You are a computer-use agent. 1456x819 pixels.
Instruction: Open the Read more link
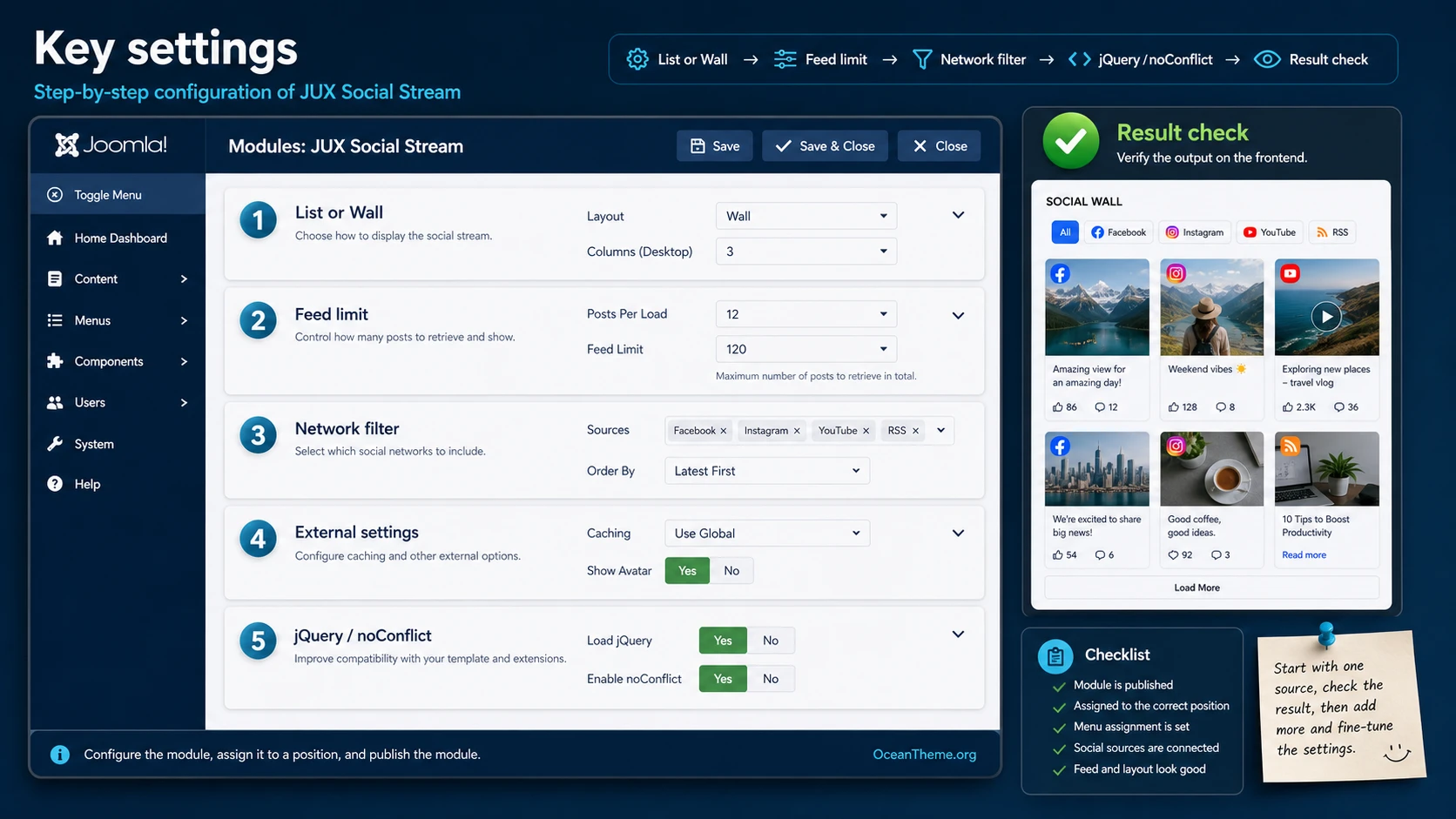(x=1304, y=555)
